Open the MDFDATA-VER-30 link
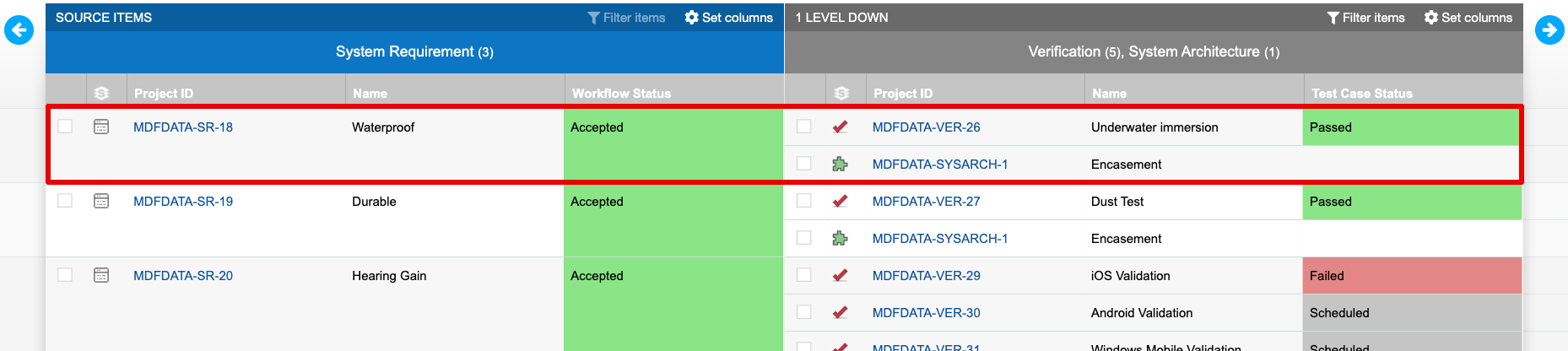This screenshot has width=1568, height=351. click(x=926, y=313)
